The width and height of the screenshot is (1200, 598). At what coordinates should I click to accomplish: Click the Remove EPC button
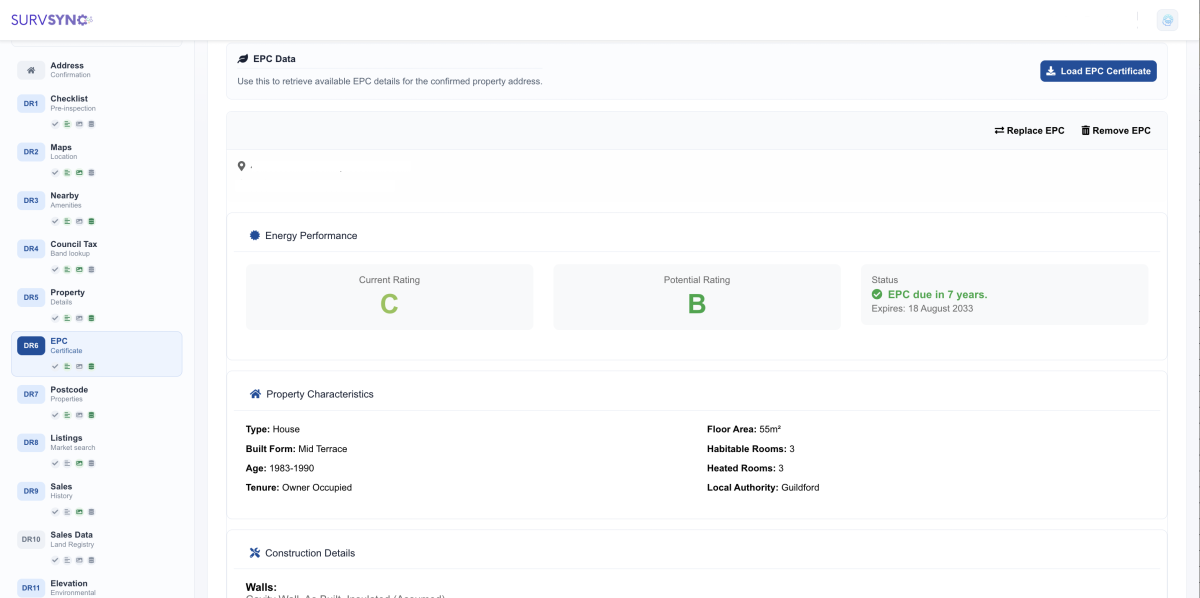tap(1116, 131)
